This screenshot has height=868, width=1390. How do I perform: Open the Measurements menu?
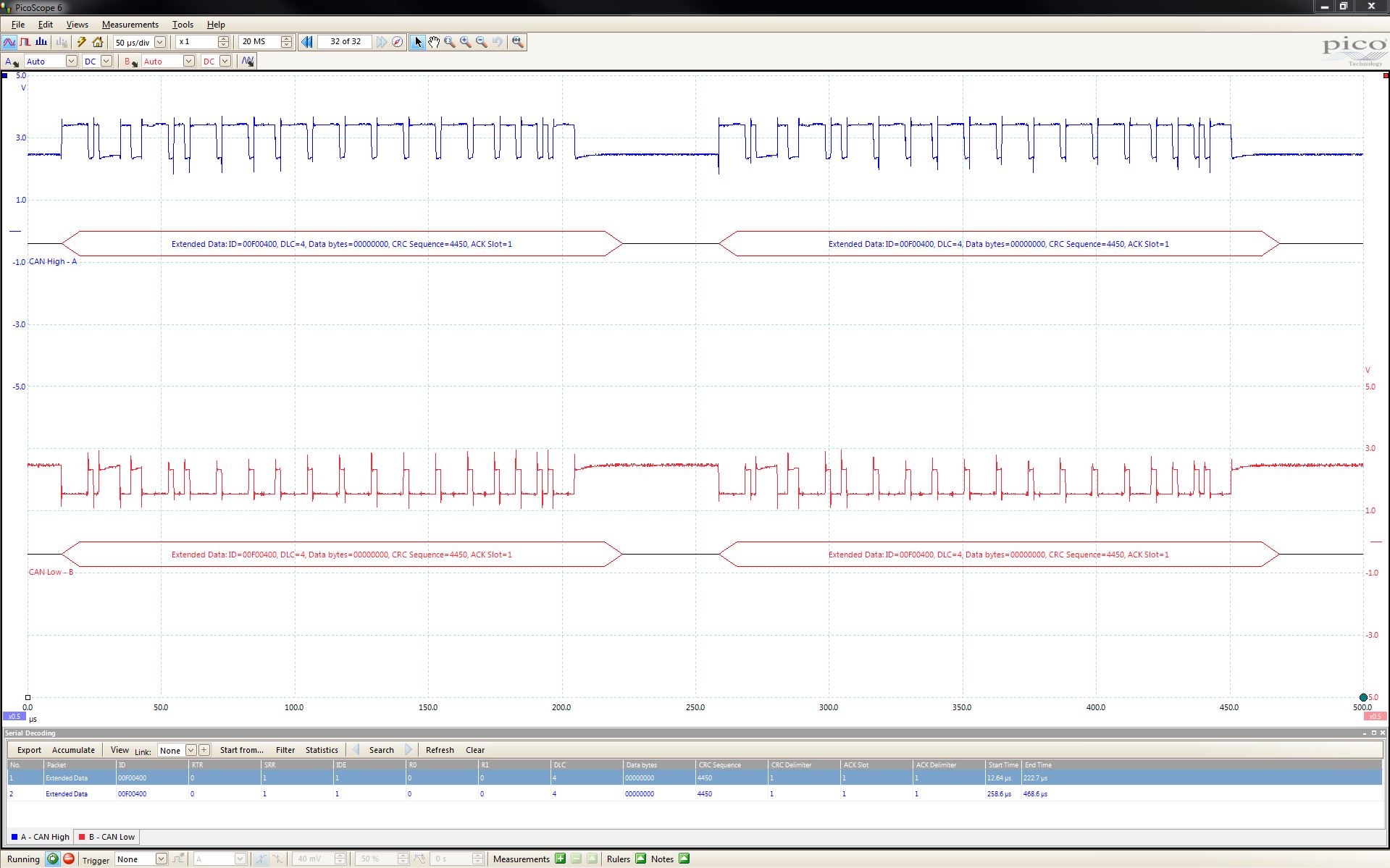click(130, 24)
